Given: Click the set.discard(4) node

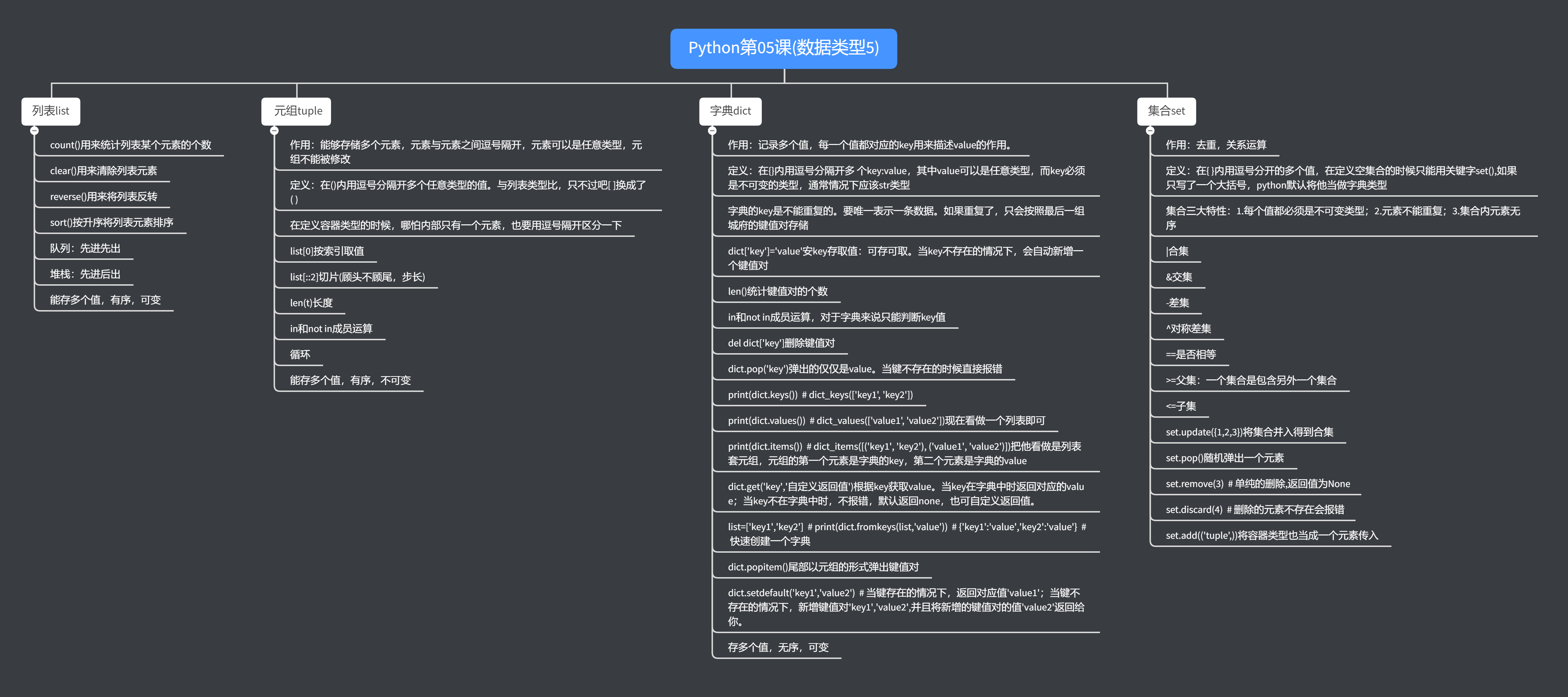Looking at the screenshot, I should (x=1255, y=510).
